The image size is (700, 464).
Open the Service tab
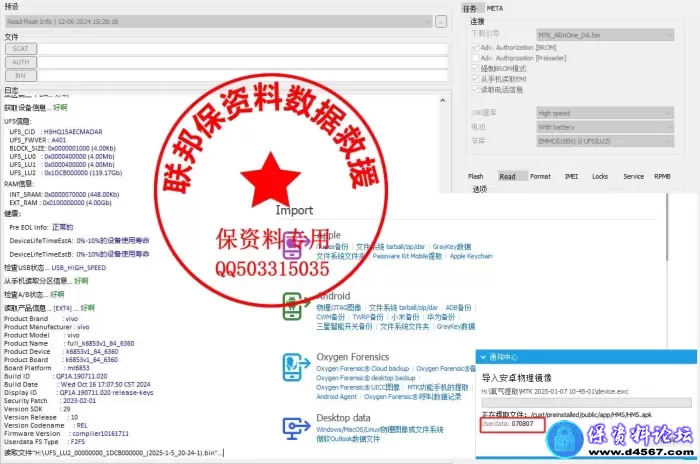pos(633,176)
